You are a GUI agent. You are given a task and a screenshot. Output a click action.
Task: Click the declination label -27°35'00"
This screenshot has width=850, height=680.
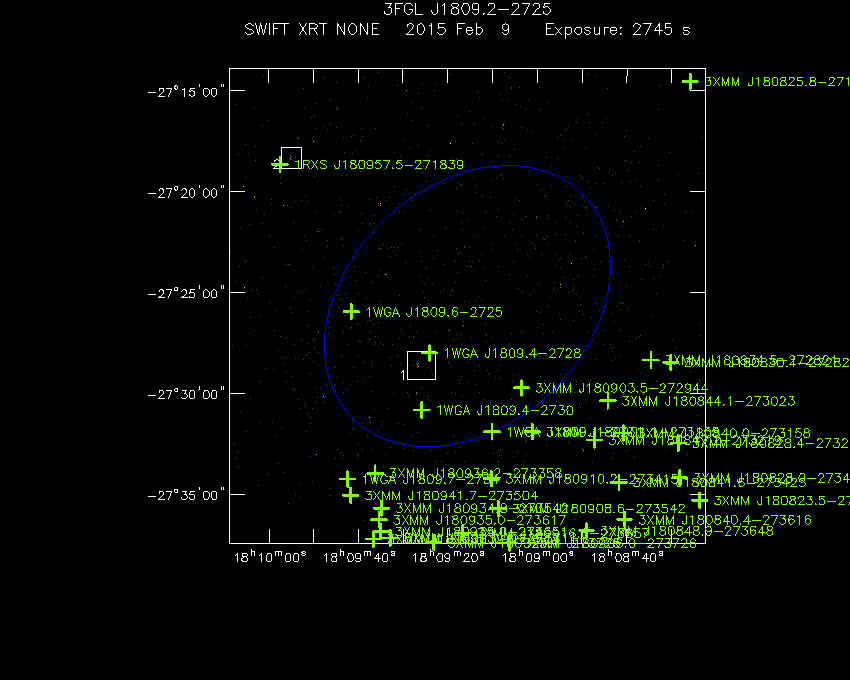pos(186,495)
